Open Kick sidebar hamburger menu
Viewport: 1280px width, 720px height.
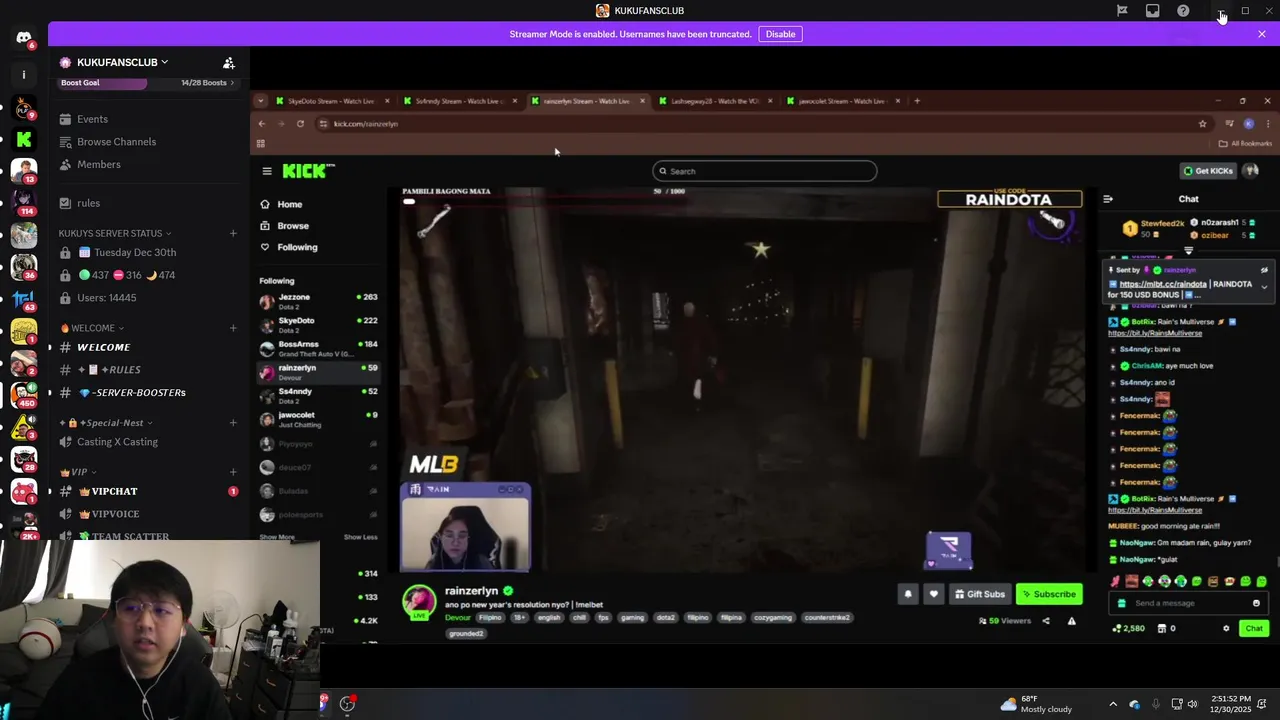tap(267, 171)
